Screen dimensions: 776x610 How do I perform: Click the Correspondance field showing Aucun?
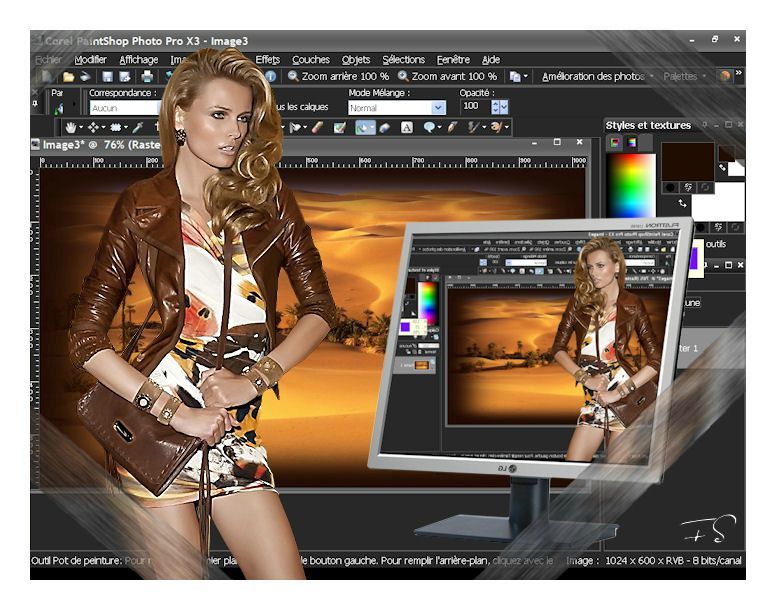click(x=125, y=108)
